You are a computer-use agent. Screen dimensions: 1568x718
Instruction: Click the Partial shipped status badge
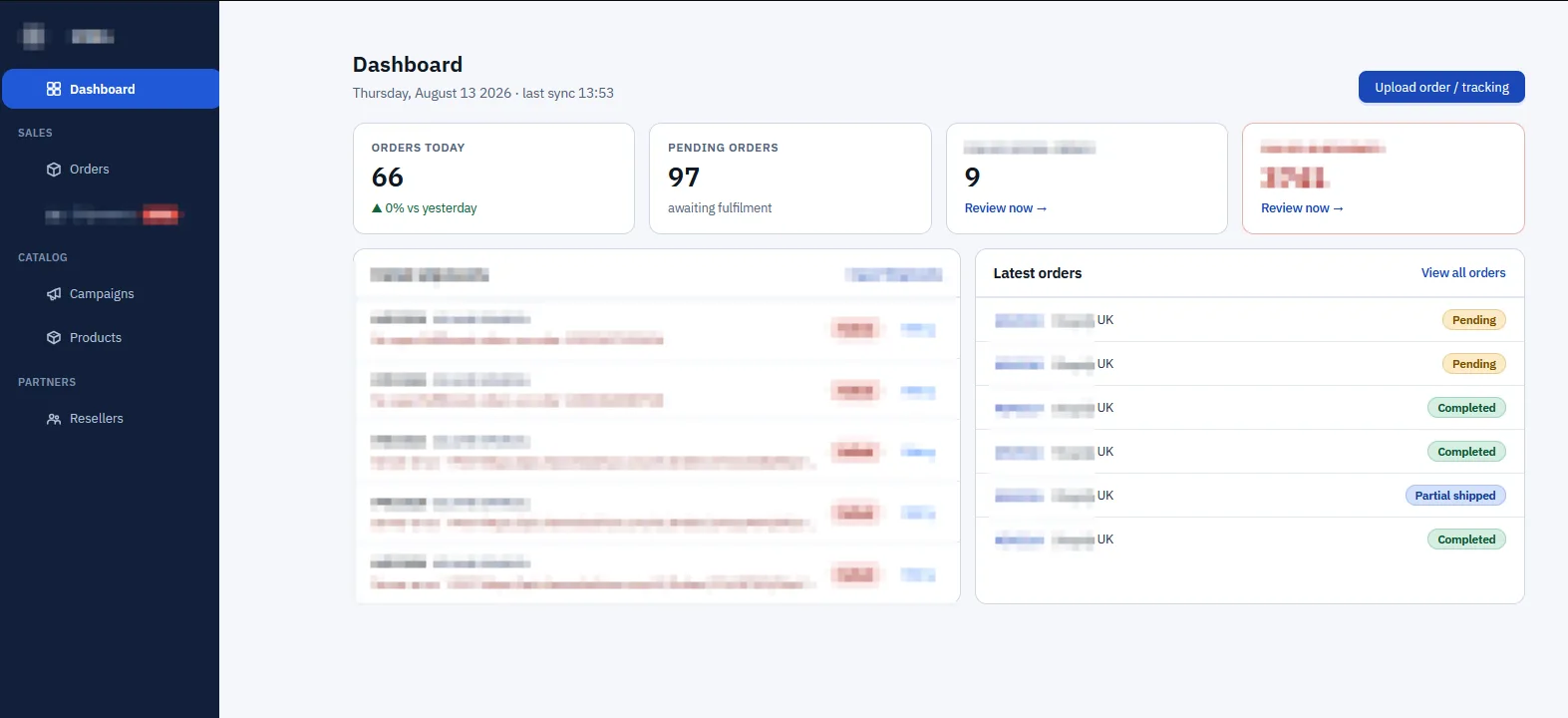click(x=1455, y=496)
